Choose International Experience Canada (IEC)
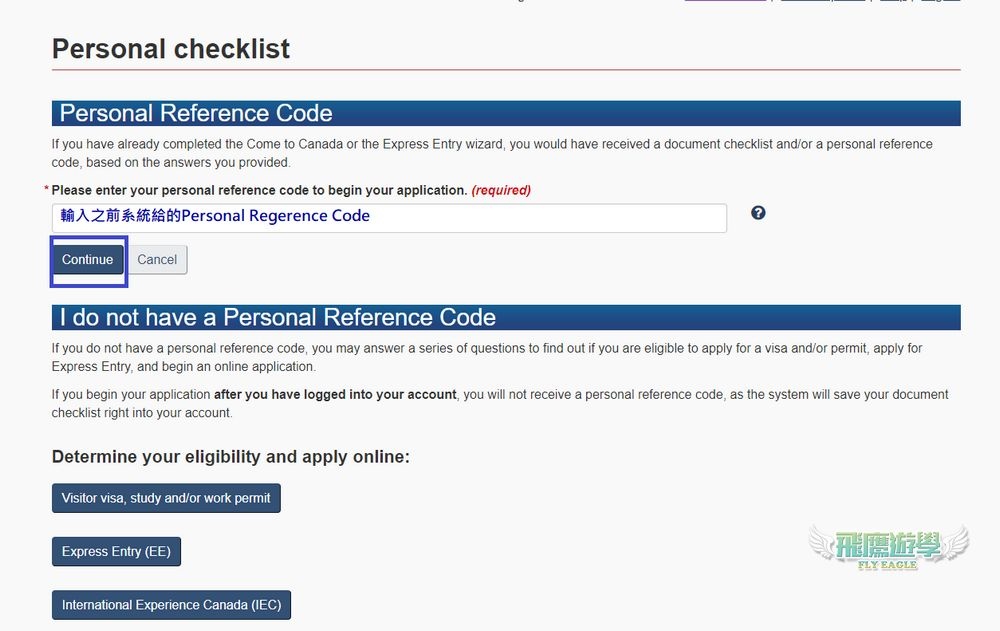Viewport: 1000px width, 631px height. point(171,605)
